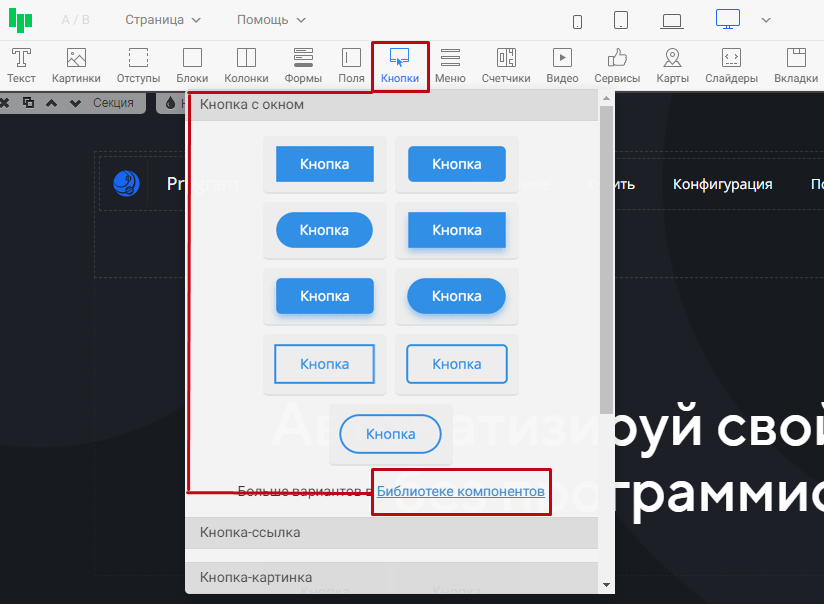The image size is (824, 604).
Task: Duplicate the section with the copy icon
Action: coord(28,103)
